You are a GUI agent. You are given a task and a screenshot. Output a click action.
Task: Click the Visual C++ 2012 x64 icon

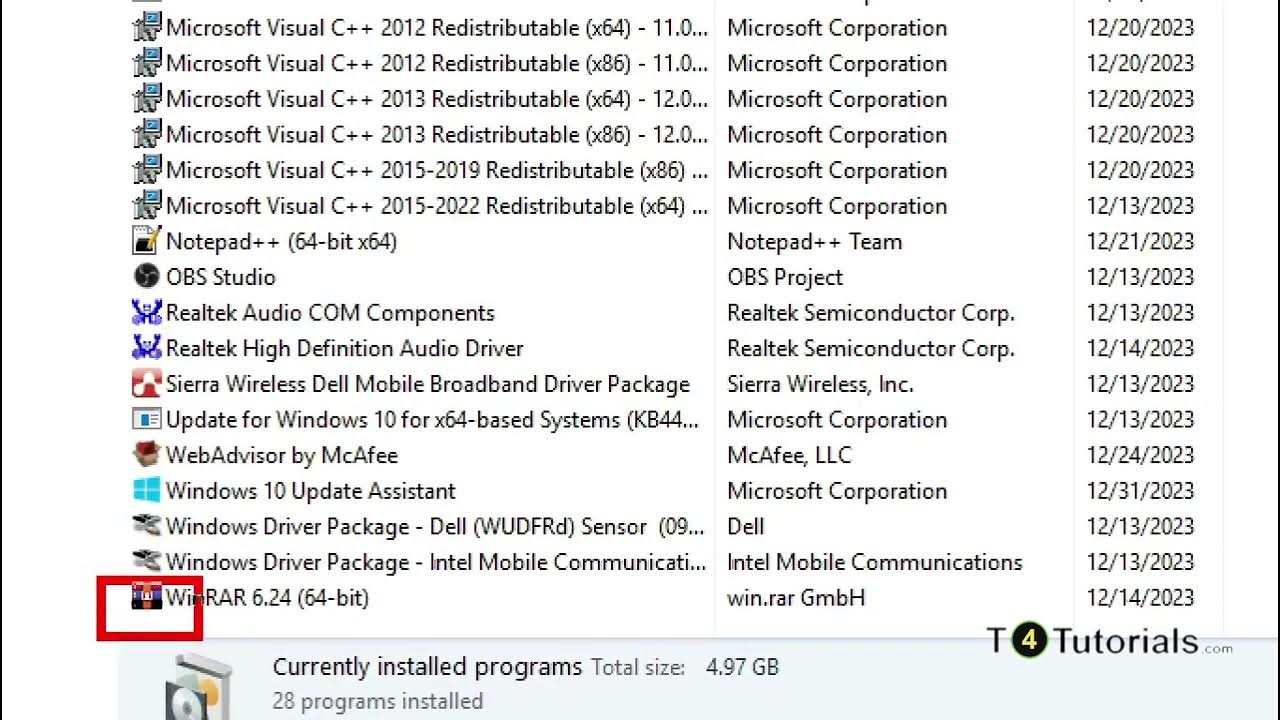pos(147,28)
